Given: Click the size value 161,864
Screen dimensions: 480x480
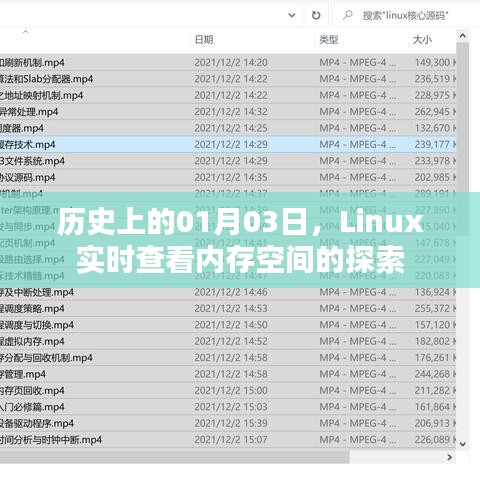Looking at the screenshot, I should [x=432, y=407].
